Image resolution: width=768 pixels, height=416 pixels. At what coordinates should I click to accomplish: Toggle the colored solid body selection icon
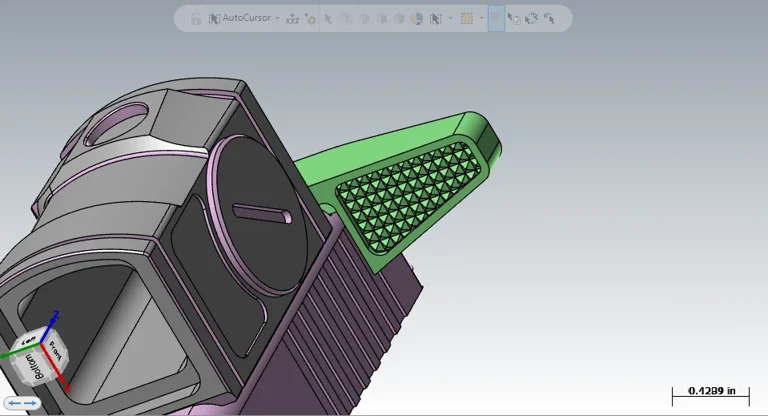417,18
